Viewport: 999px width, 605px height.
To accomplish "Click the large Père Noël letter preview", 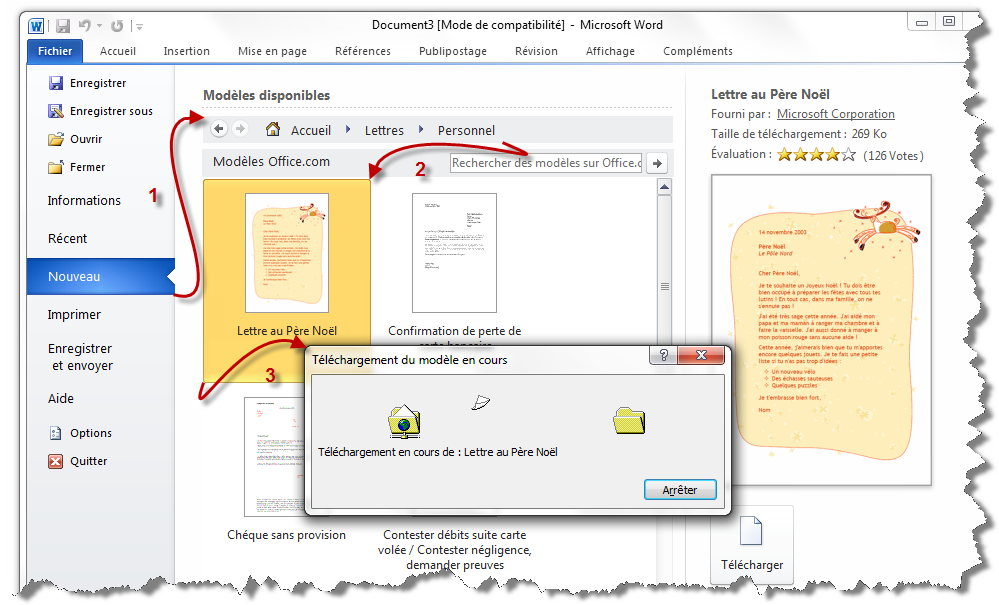I will tap(821, 330).
